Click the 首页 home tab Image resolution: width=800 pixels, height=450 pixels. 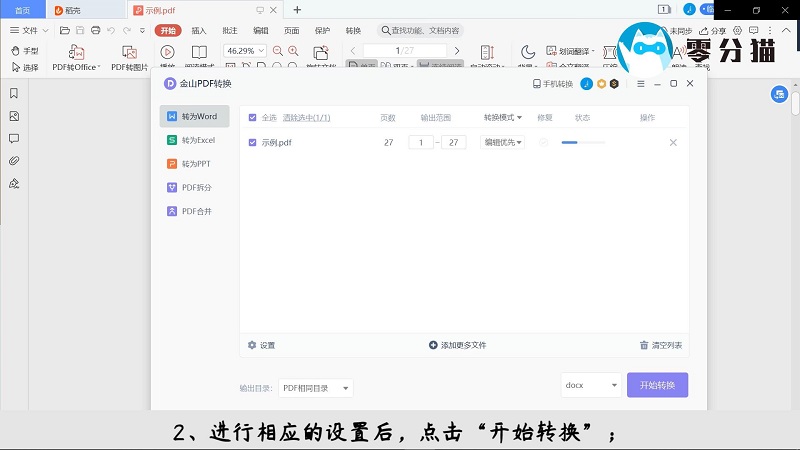[x=22, y=10]
